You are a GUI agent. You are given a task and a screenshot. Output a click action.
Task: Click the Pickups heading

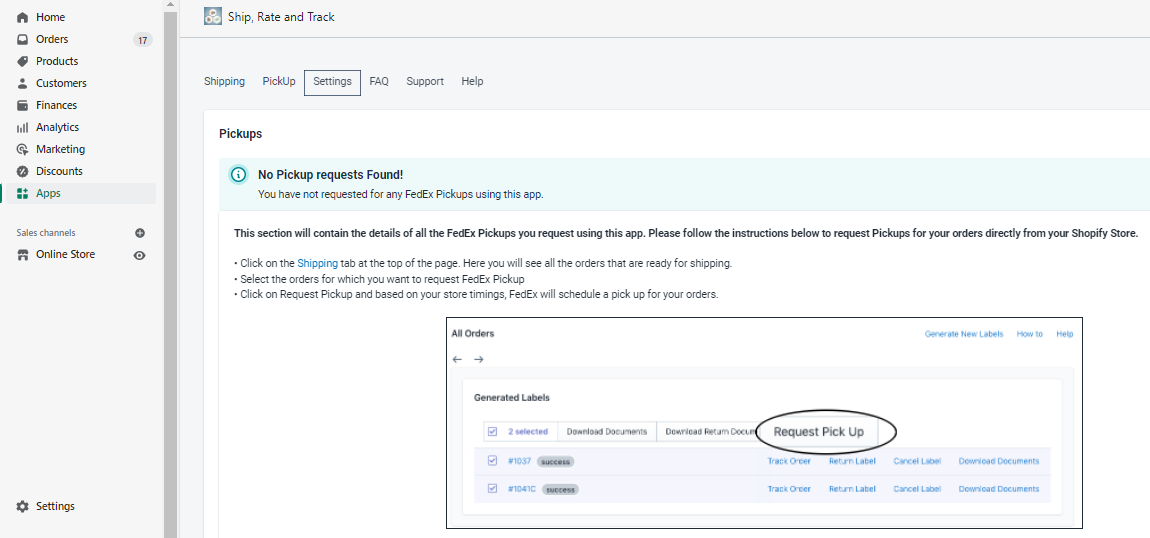(241, 134)
